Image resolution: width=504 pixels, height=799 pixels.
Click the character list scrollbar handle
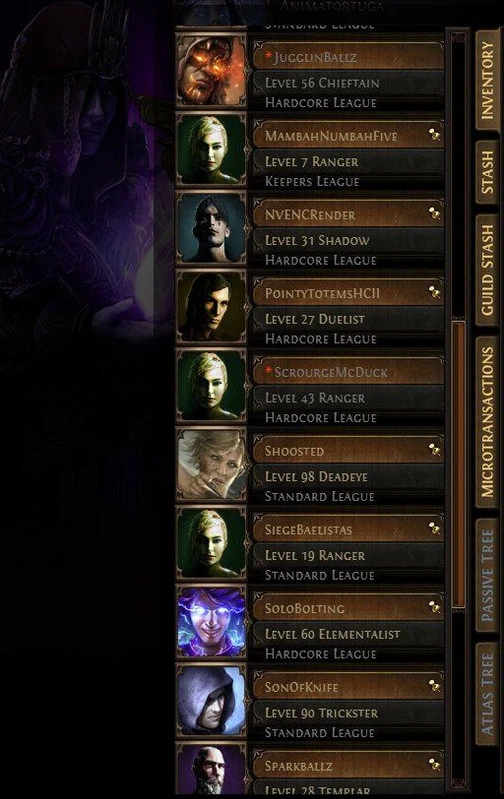click(459, 464)
